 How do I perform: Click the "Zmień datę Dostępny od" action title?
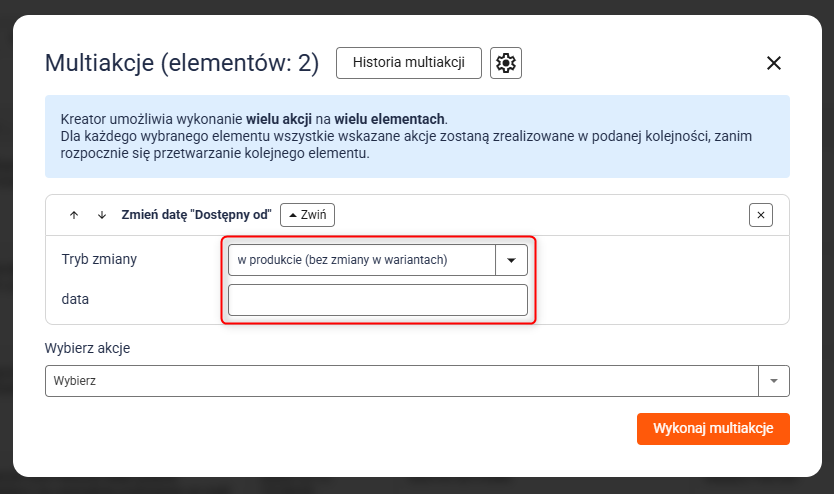point(196,215)
